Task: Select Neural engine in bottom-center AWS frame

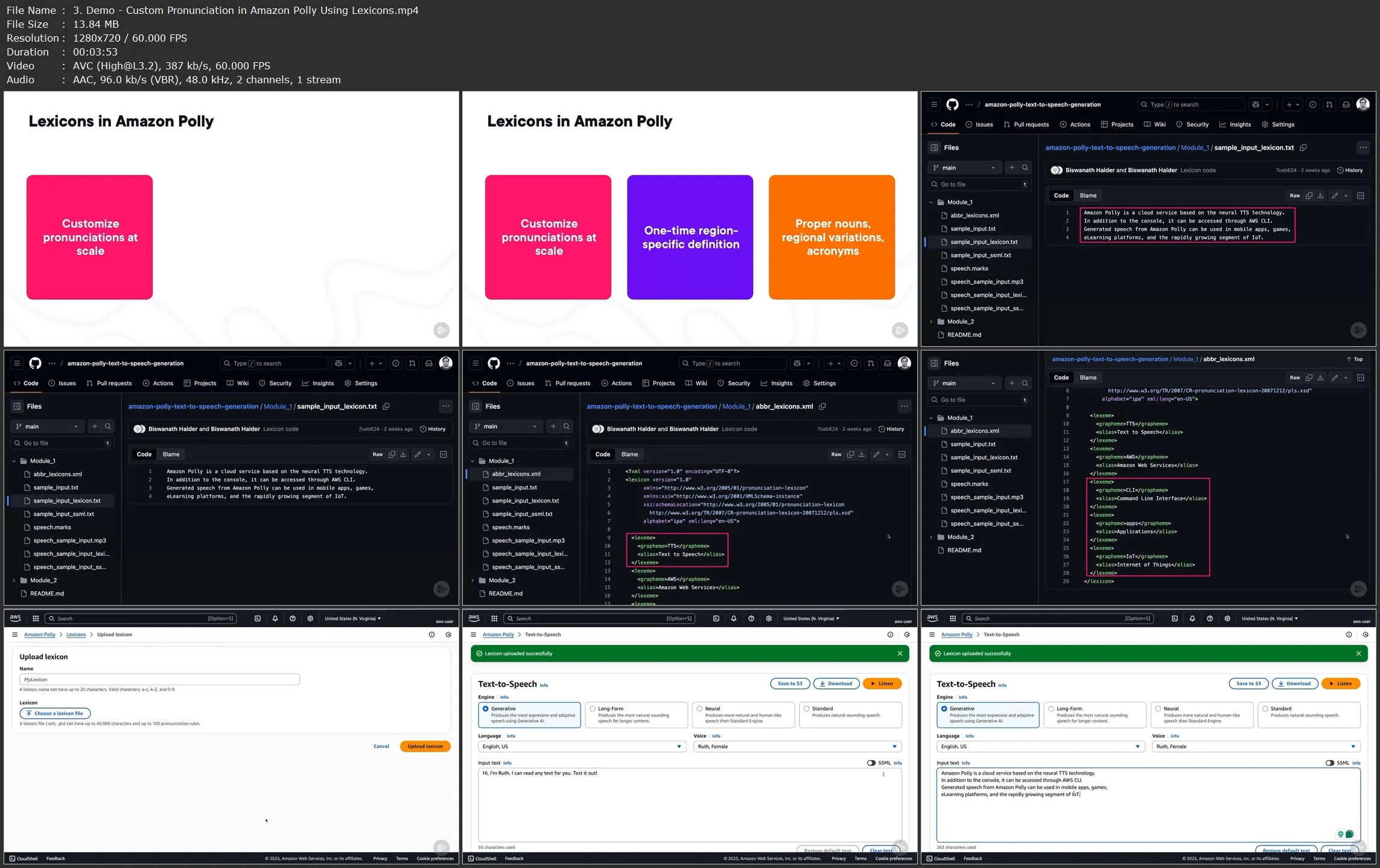Action: (743, 715)
